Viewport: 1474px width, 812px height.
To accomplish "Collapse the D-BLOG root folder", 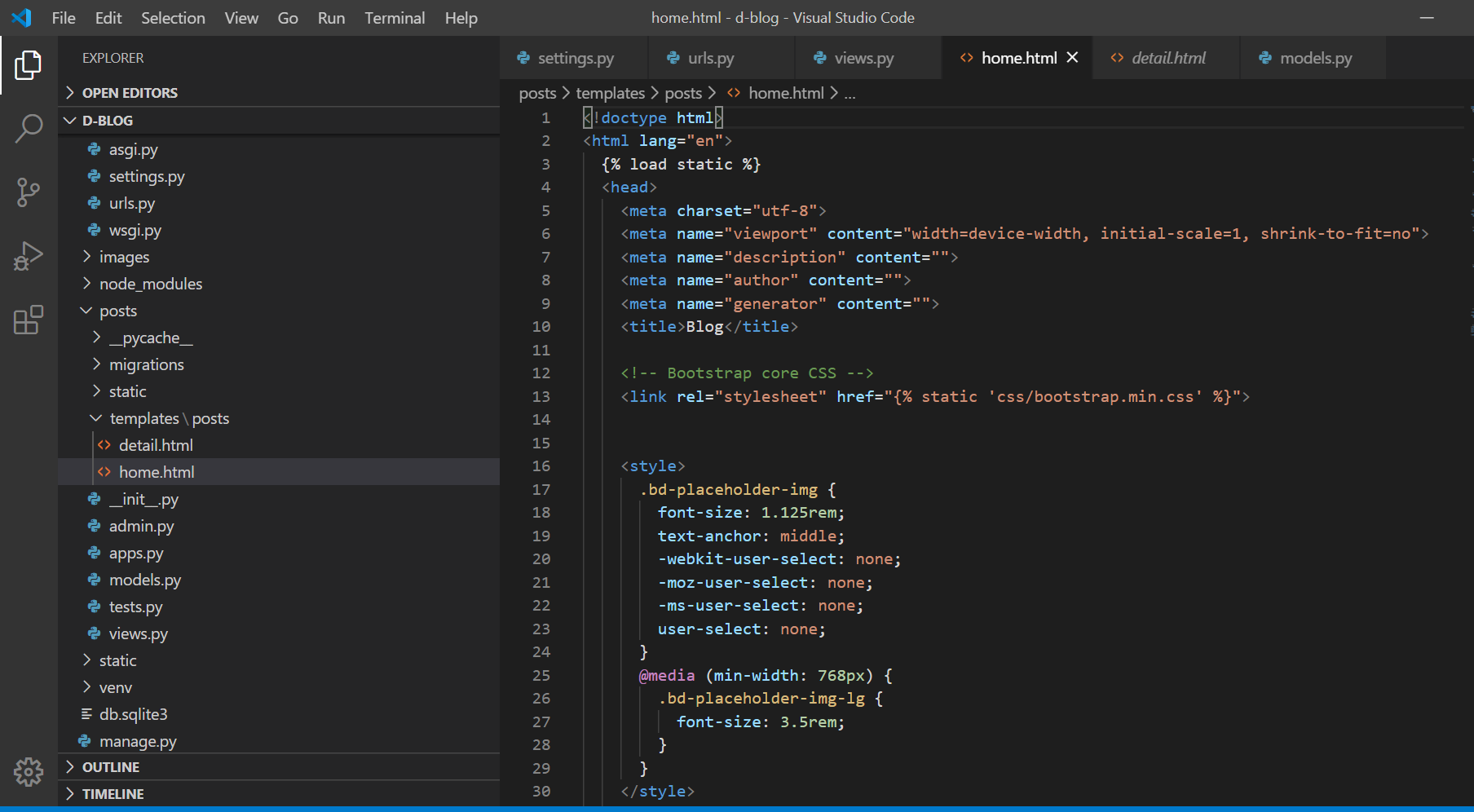I will [x=70, y=120].
